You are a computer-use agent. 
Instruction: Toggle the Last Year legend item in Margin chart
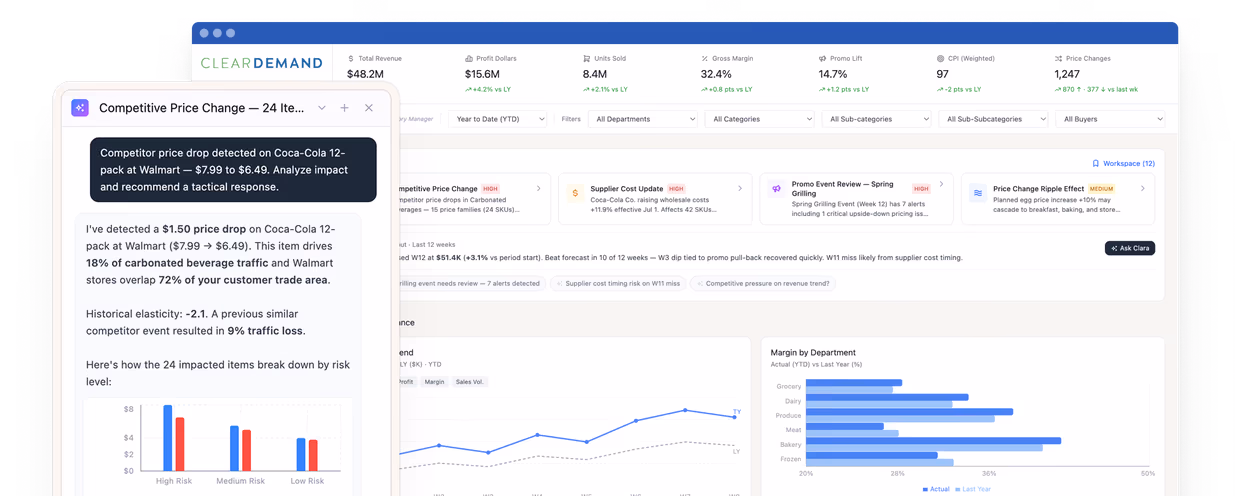[x=974, y=489]
